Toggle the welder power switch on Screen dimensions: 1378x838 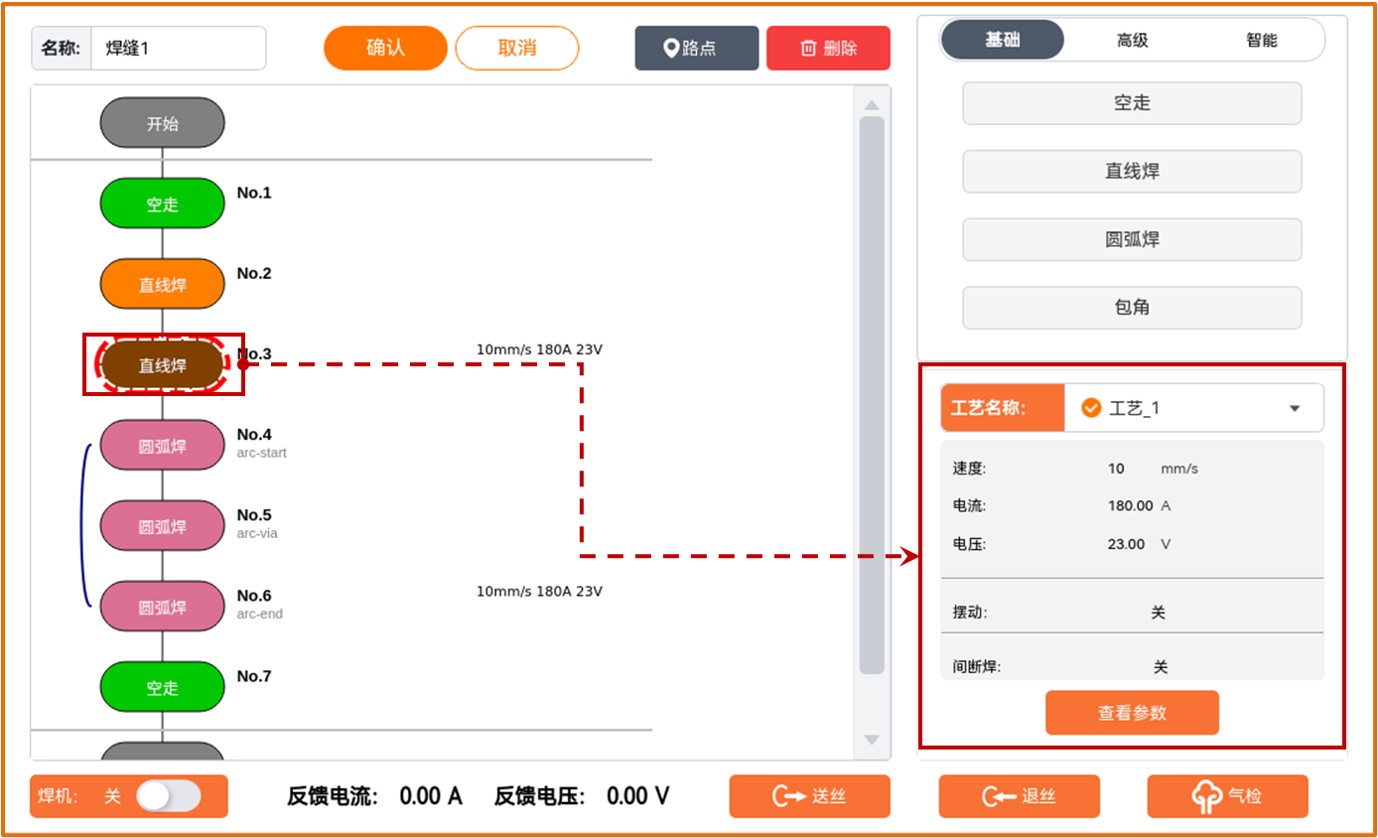pyautogui.click(x=168, y=796)
